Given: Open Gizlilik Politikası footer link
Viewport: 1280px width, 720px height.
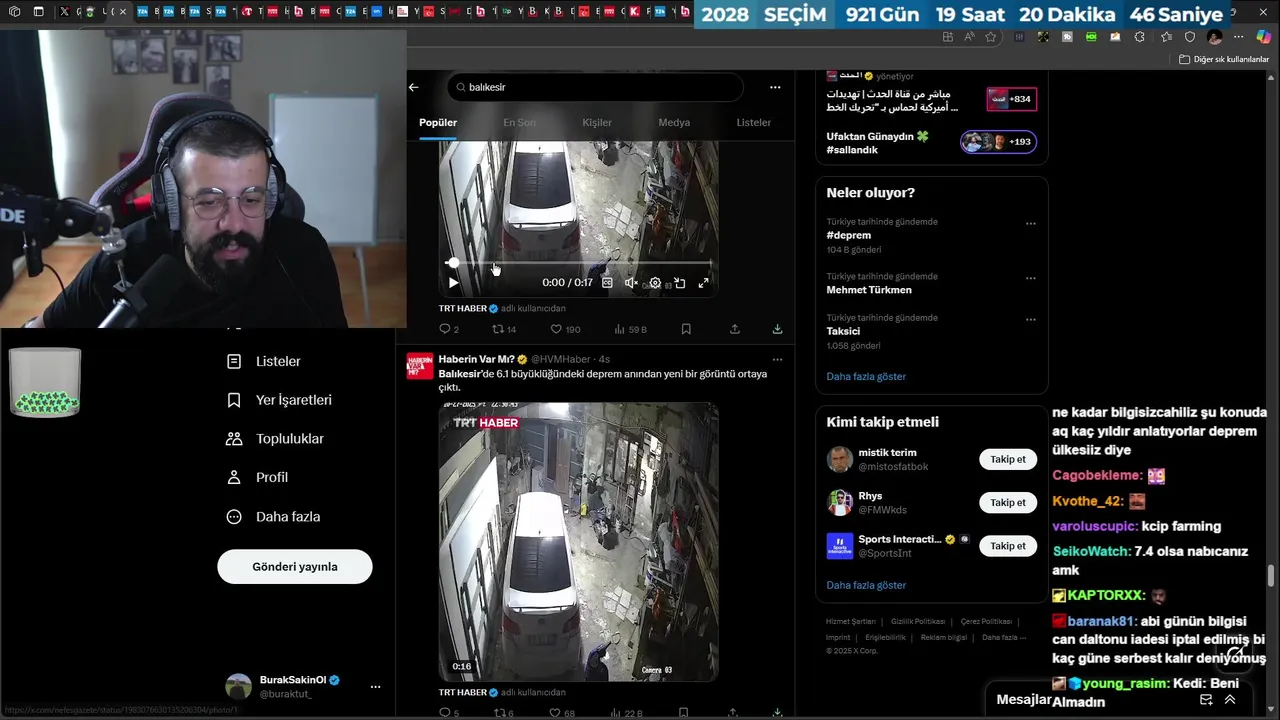Looking at the screenshot, I should coord(918,621).
